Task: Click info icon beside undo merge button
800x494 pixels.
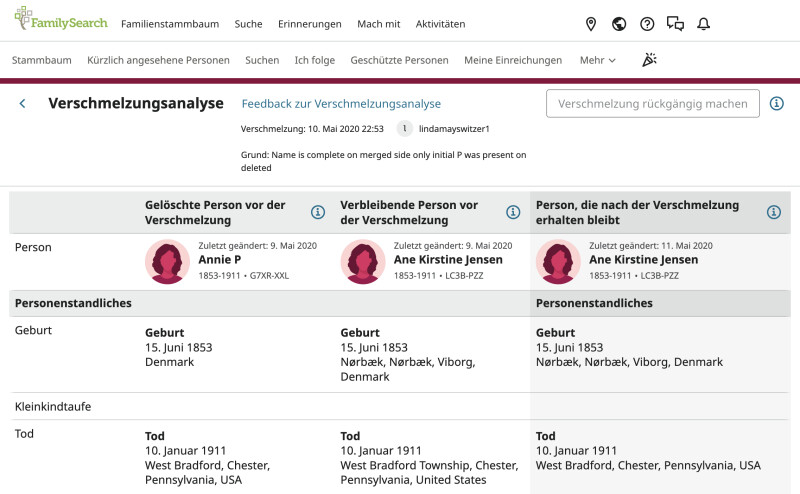Action: click(777, 104)
